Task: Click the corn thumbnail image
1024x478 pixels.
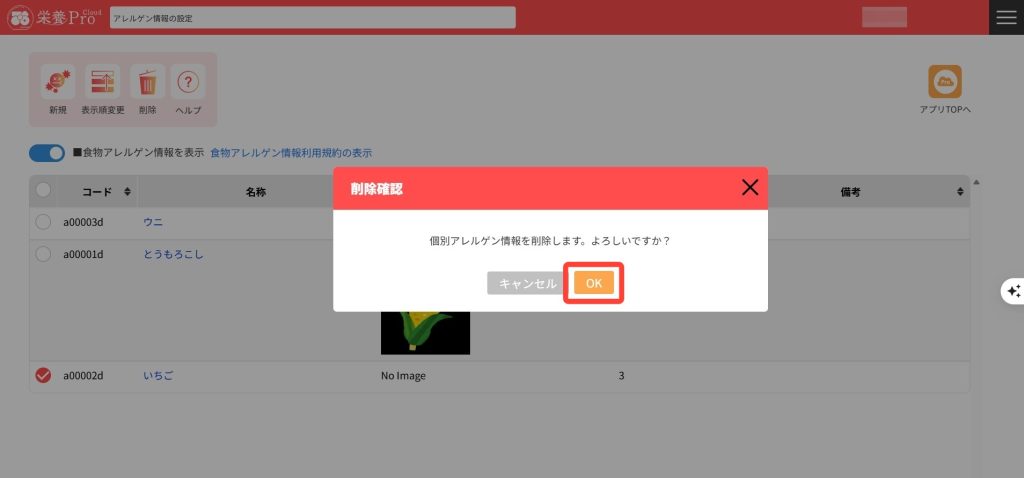Action: [425, 332]
